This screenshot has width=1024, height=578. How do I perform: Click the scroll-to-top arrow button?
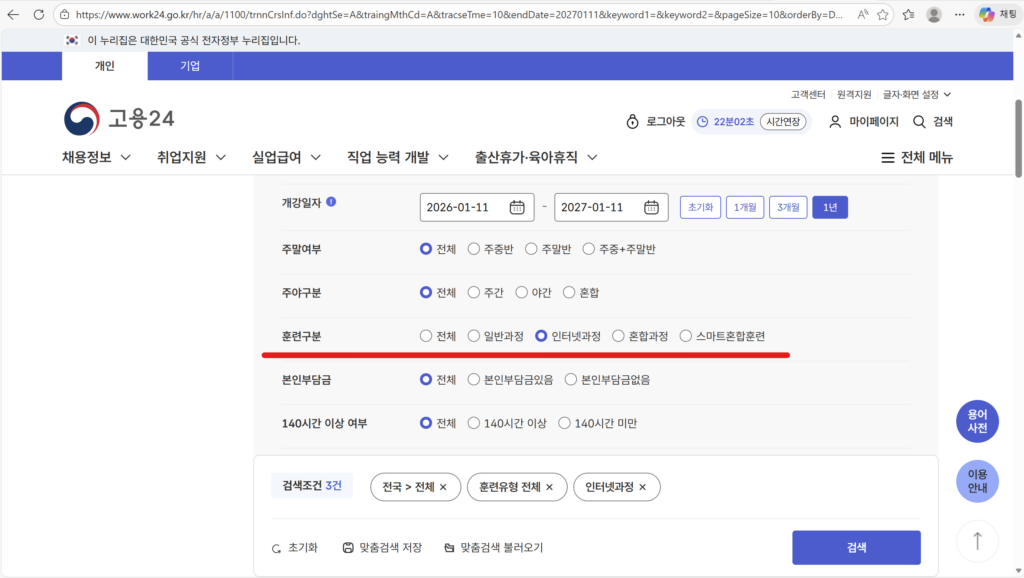tap(977, 540)
